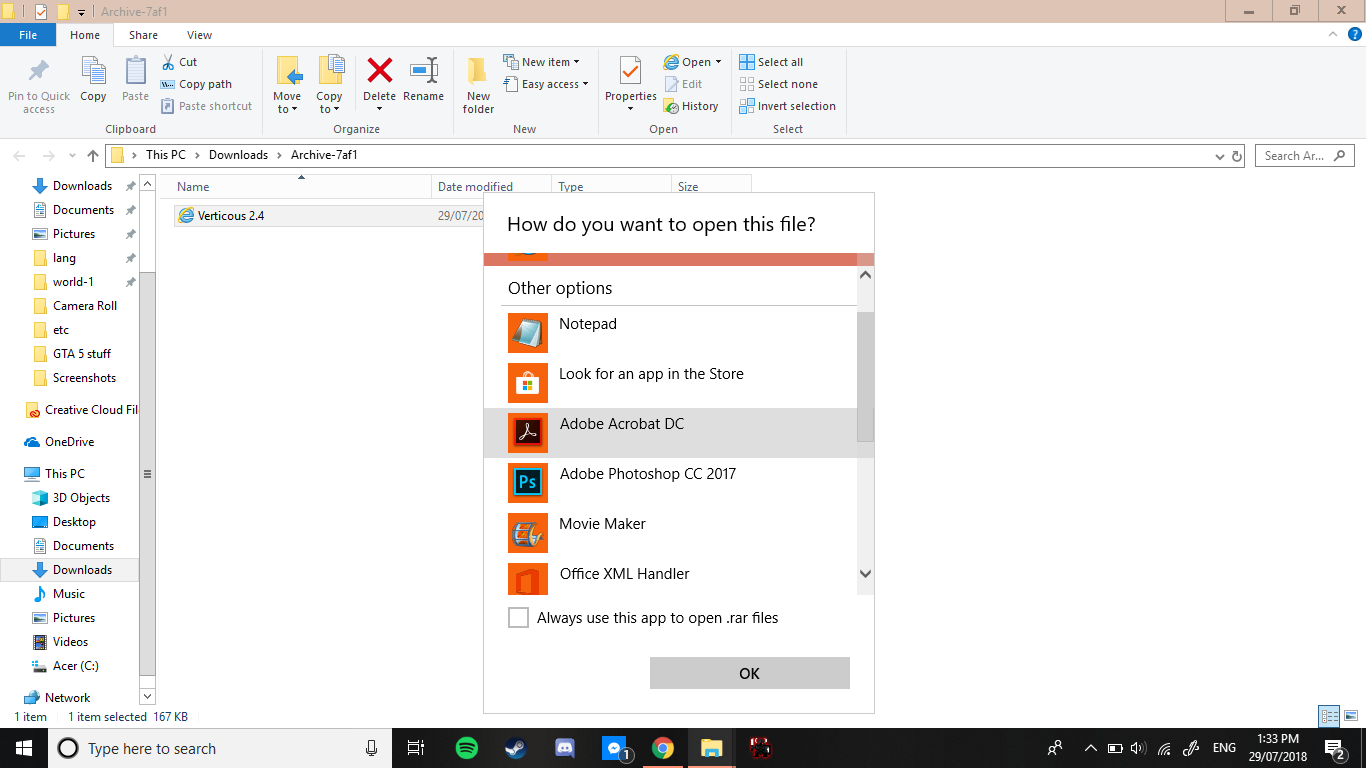Click the Pin to Quick access icon
Viewport: 1366px width, 768px height.
39,72
